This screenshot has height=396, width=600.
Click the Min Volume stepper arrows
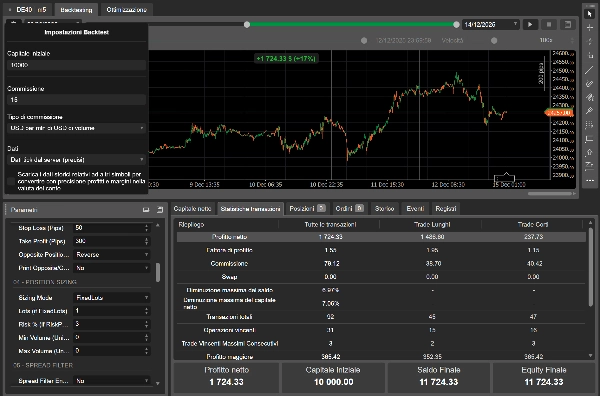tap(147, 337)
